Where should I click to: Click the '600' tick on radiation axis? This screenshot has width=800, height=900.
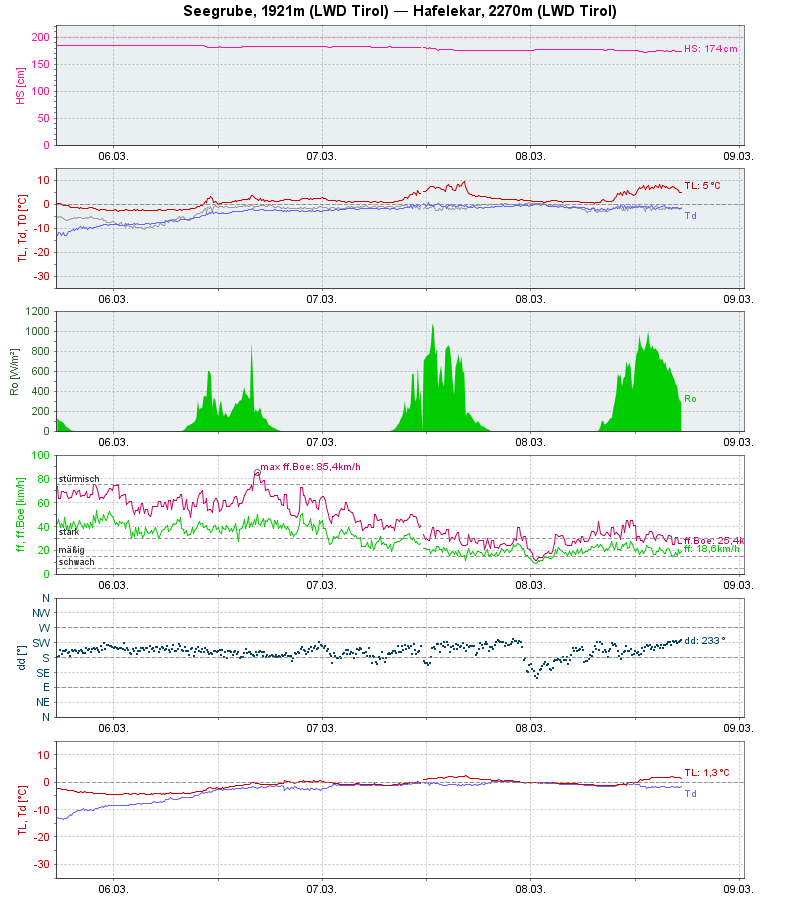[x=41, y=371]
